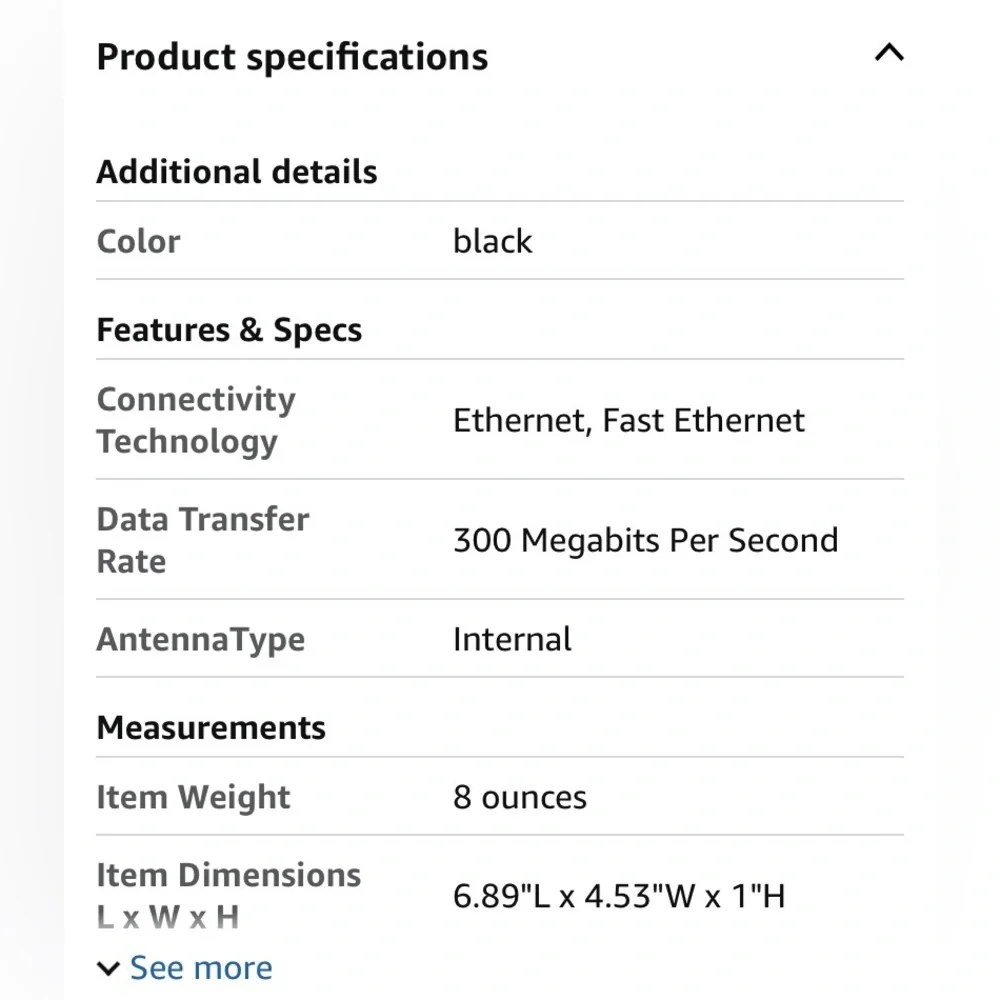Click the 8 ounces weight value
Screen dimensions: 1000x1000
click(520, 797)
